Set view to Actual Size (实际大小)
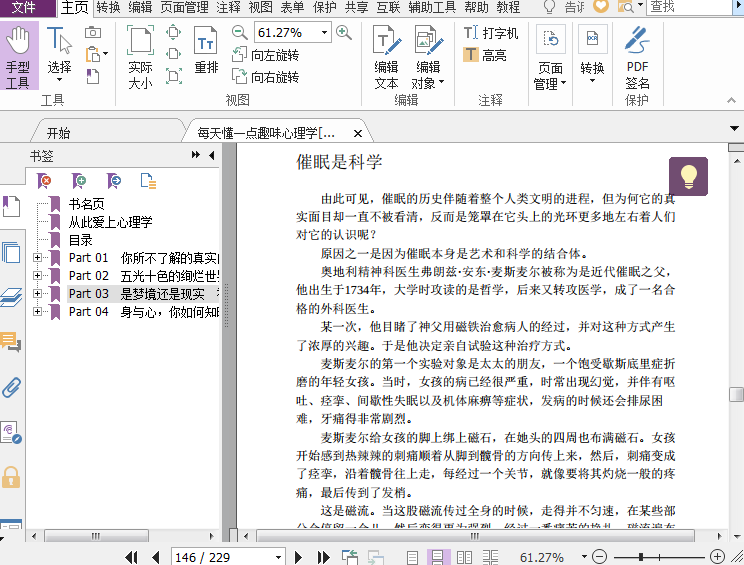This screenshot has height=565, width=744. [x=140, y=57]
